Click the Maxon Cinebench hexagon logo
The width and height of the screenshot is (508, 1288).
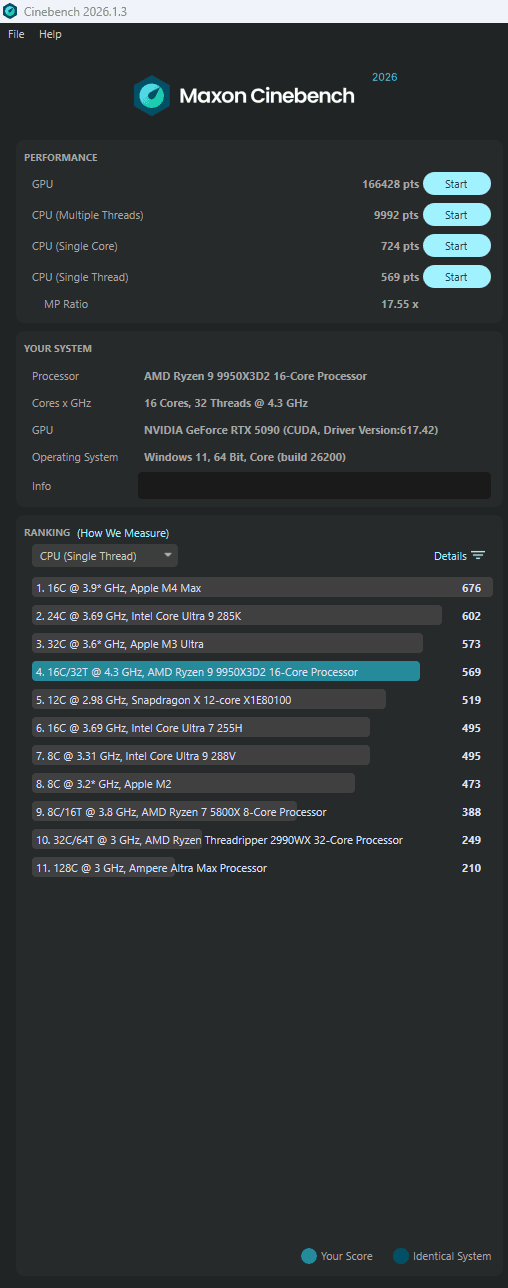[152, 96]
